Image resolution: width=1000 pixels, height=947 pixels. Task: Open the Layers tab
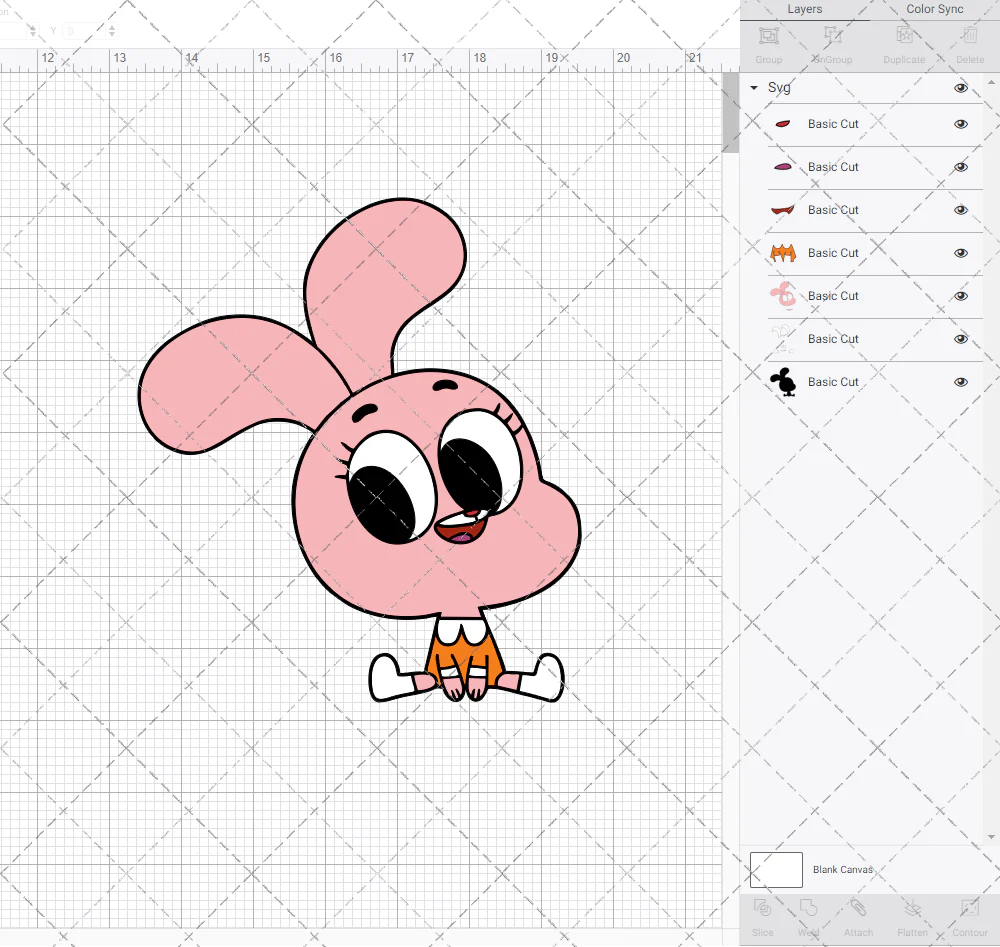pos(804,9)
